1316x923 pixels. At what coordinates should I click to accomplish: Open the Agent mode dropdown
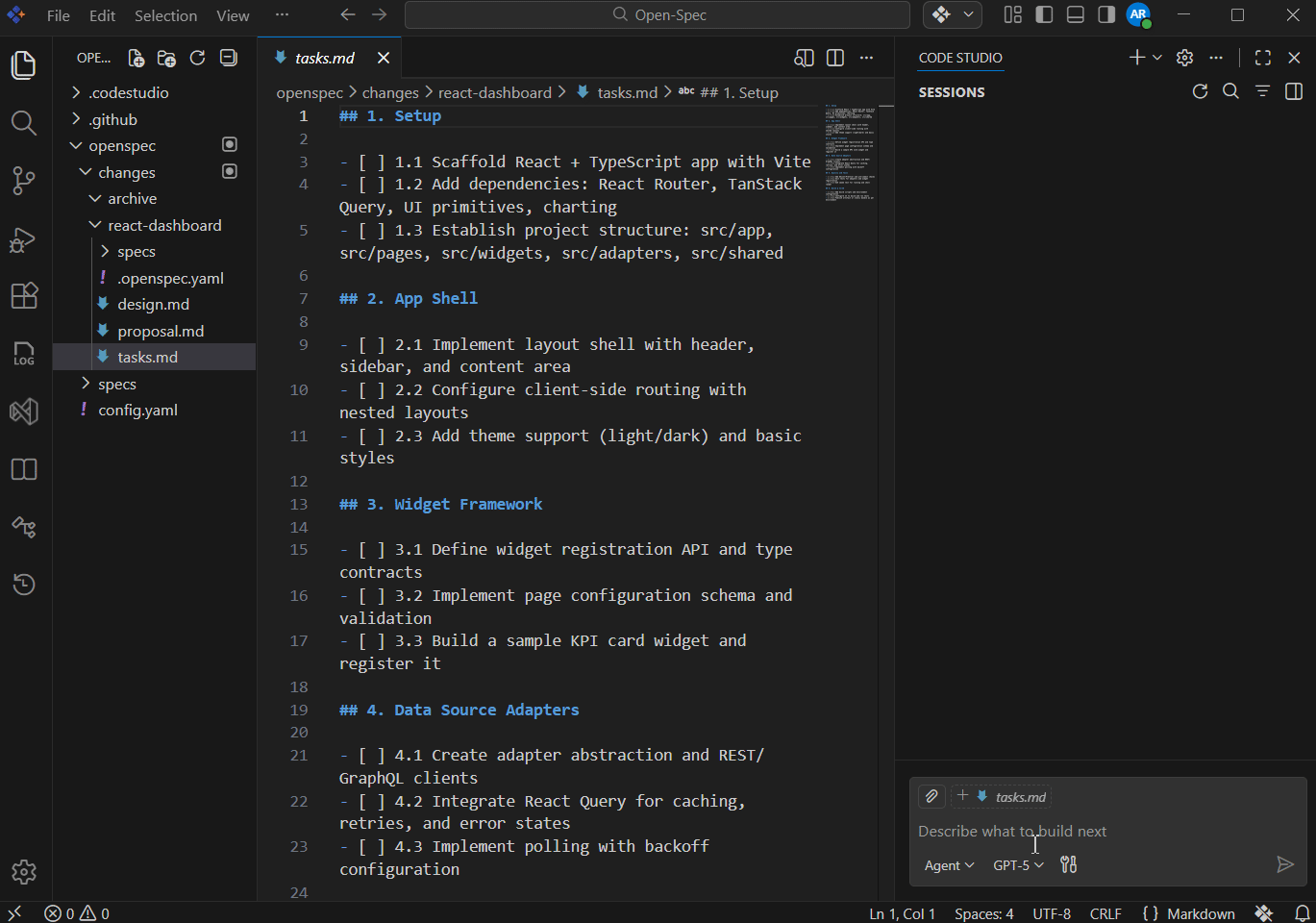click(x=949, y=865)
